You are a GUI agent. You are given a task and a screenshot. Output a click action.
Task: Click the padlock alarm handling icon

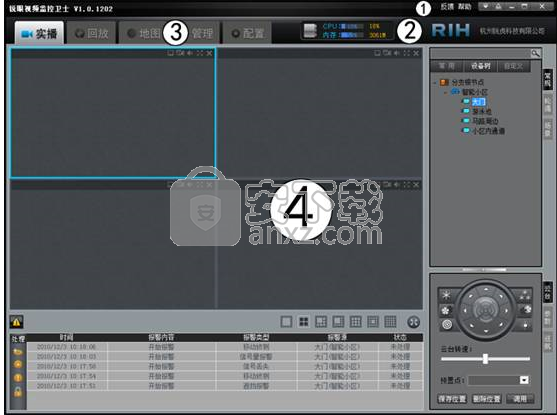[18, 392]
